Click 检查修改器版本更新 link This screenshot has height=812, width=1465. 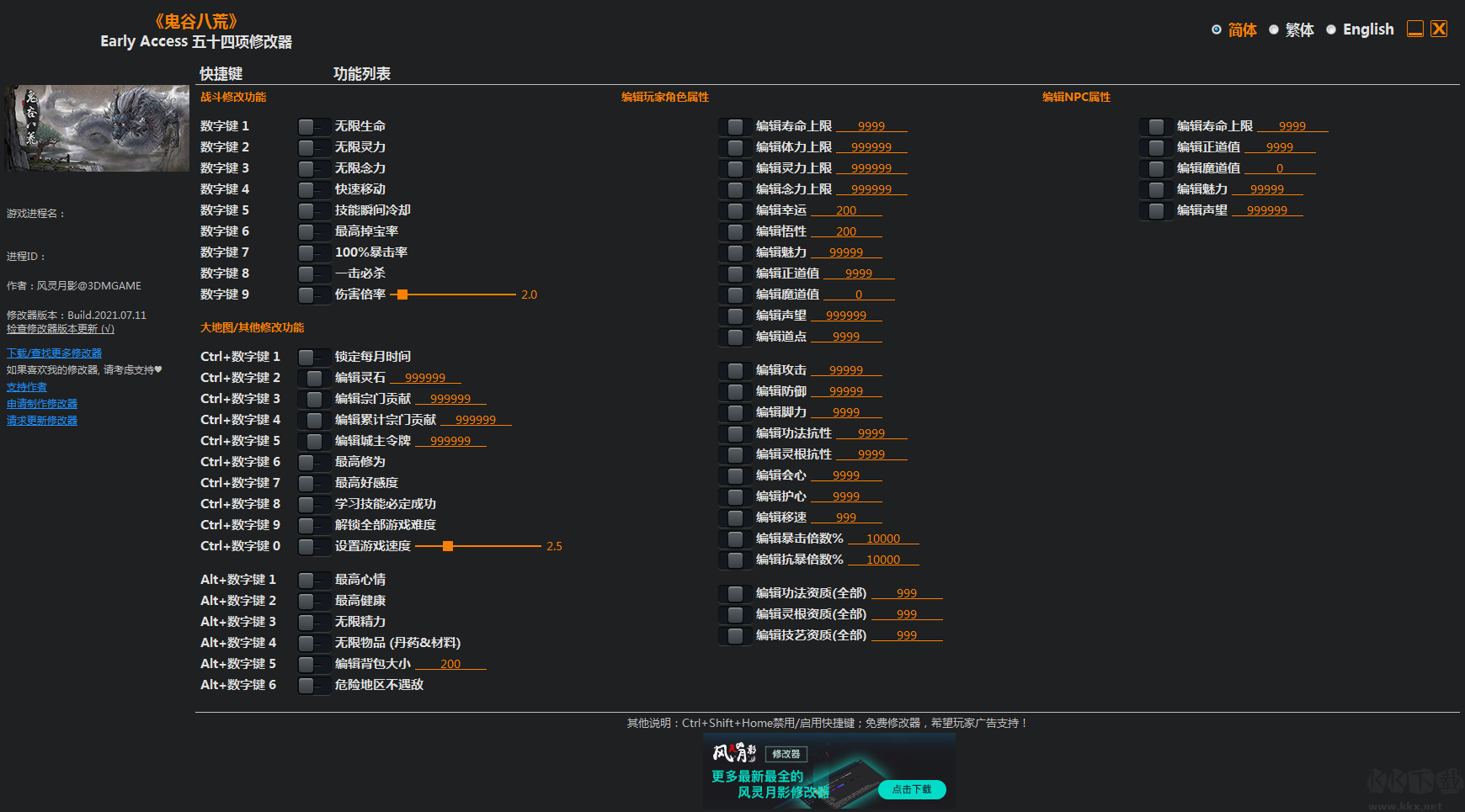click(61, 329)
